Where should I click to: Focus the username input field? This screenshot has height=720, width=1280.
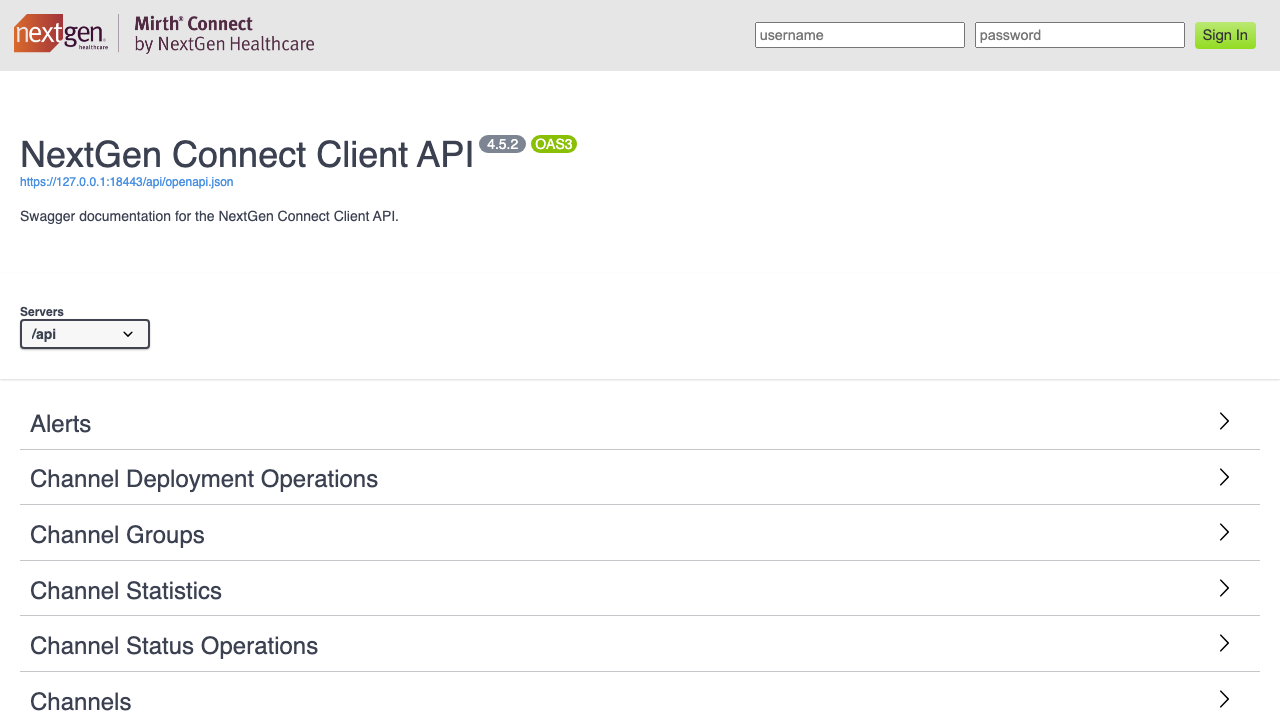tap(860, 35)
